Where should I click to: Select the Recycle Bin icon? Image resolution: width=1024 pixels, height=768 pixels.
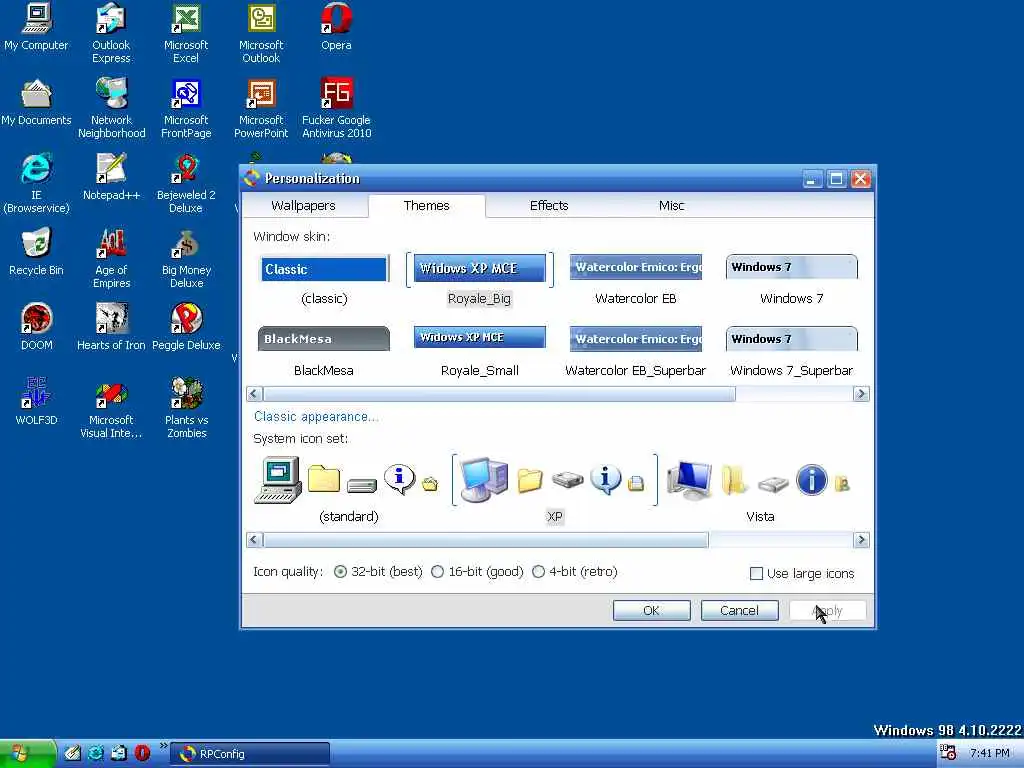(x=36, y=252)
